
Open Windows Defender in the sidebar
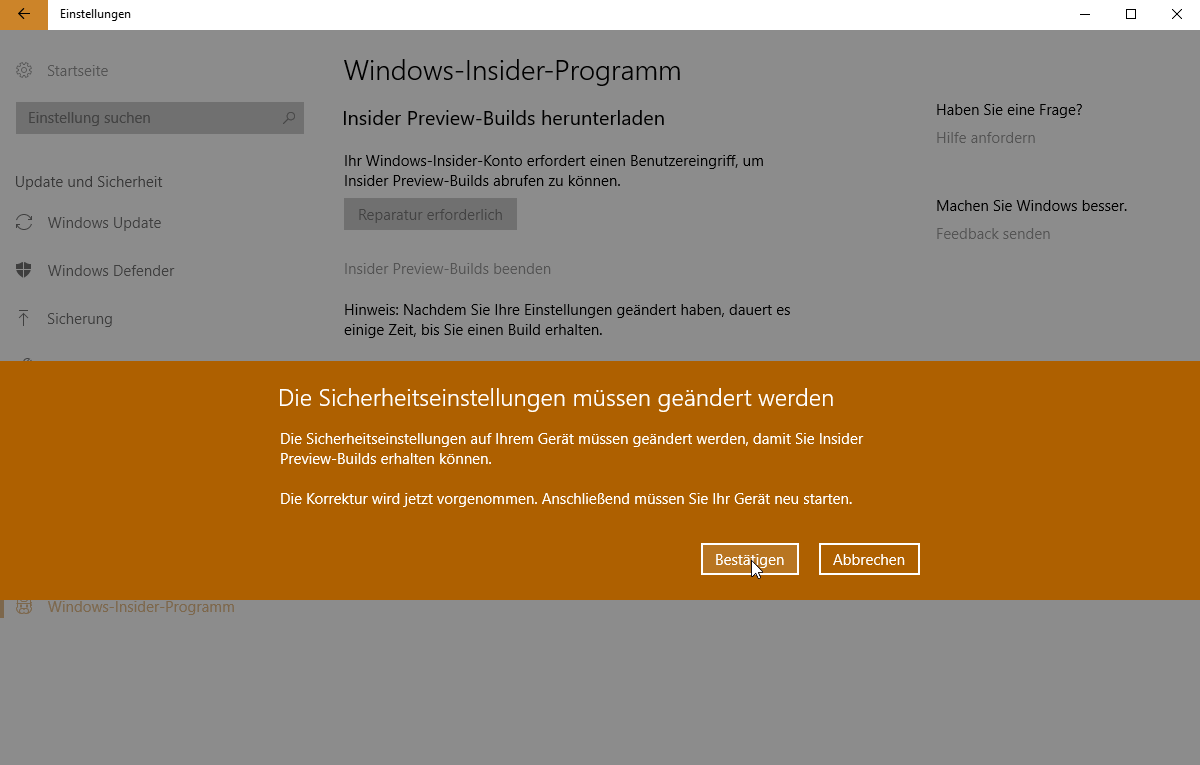pyautogui.click(x=111, y=271)
